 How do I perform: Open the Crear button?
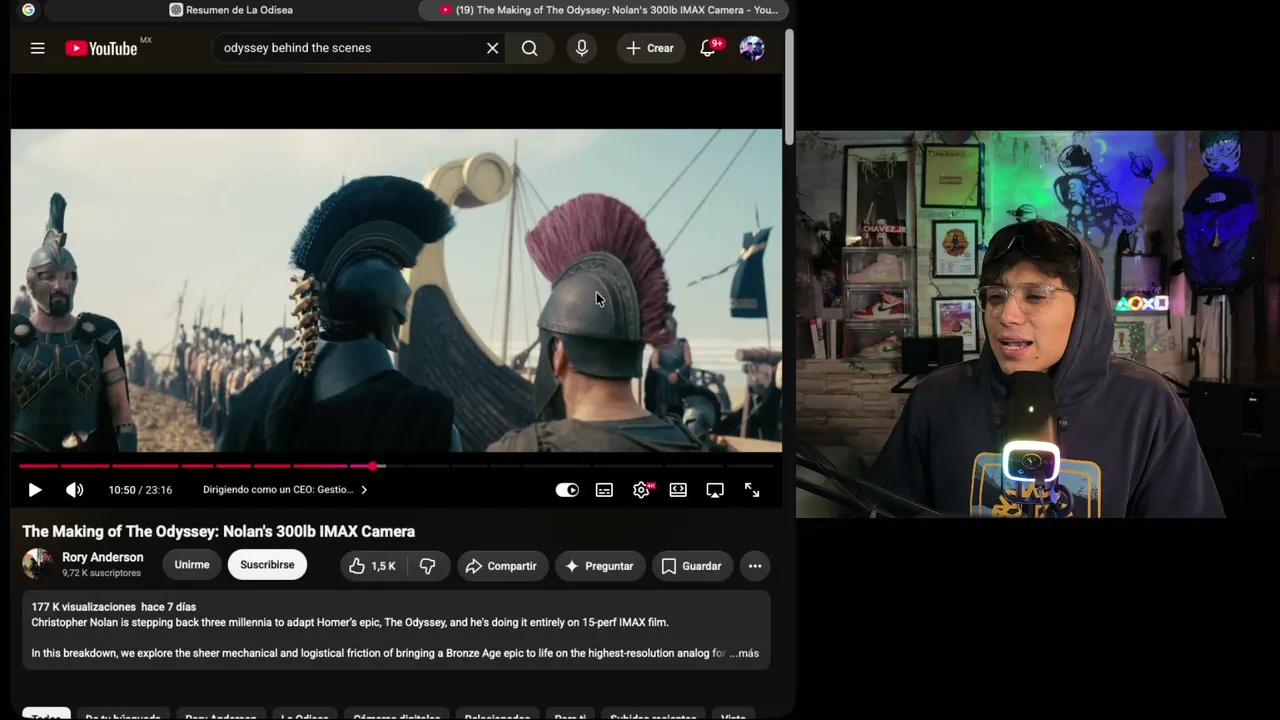650,48
